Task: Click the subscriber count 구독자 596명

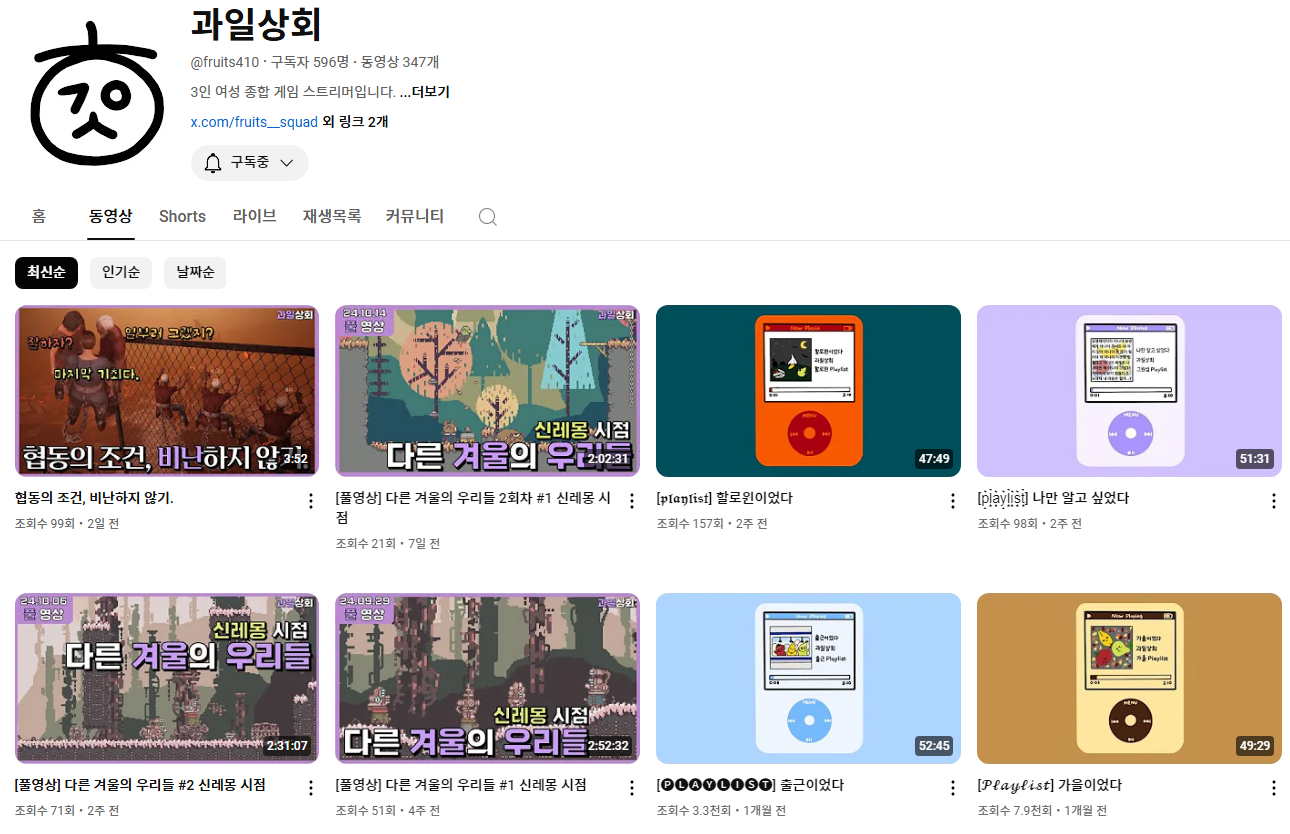Action: pyautogui.click(x=310, y=62)
